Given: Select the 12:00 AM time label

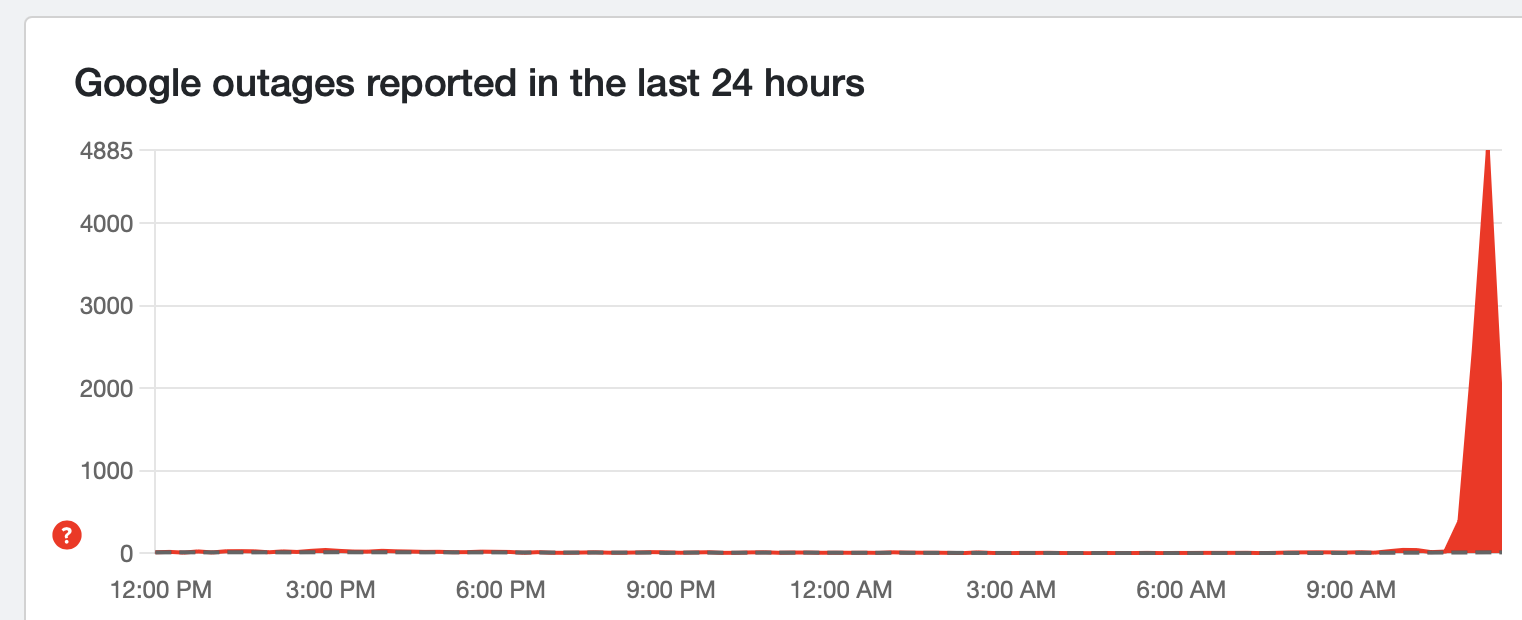Looking at the screenshot, I should 840,590.
